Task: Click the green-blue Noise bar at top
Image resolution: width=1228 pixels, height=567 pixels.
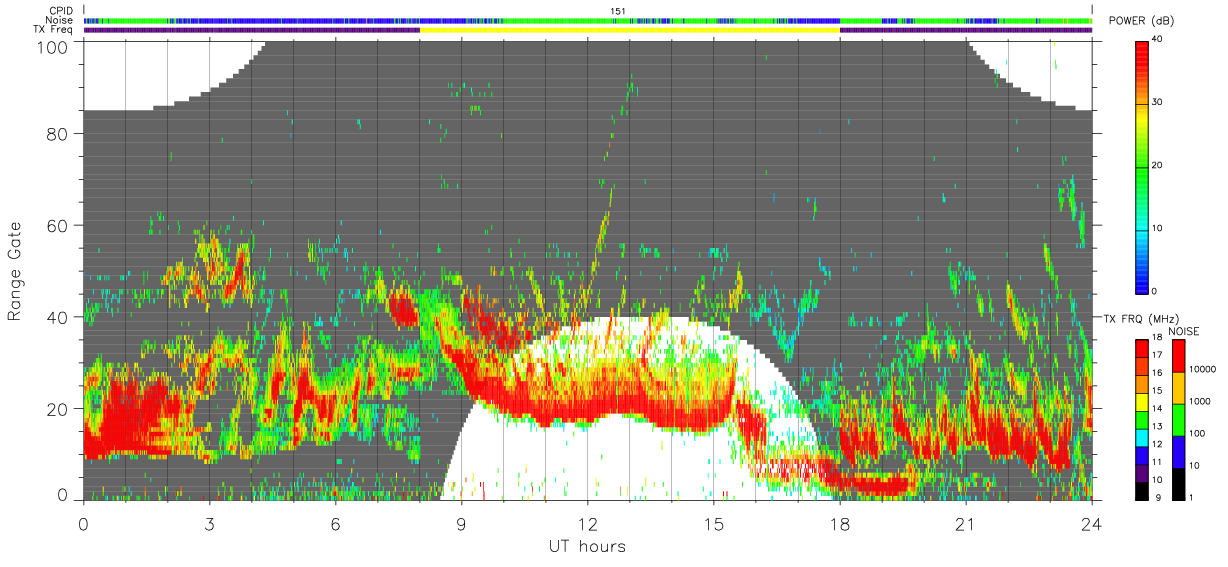Action: pyautogui.click(x=588, y=20)
